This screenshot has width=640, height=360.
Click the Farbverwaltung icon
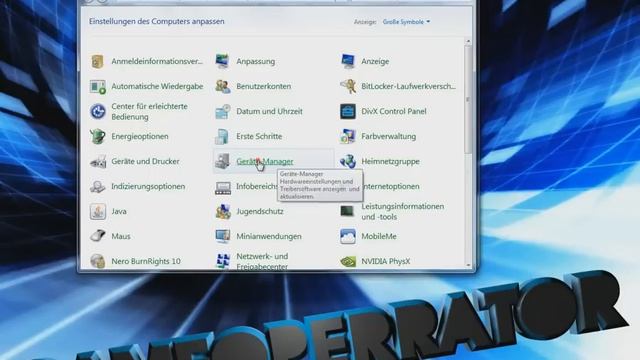coord(348,136)
